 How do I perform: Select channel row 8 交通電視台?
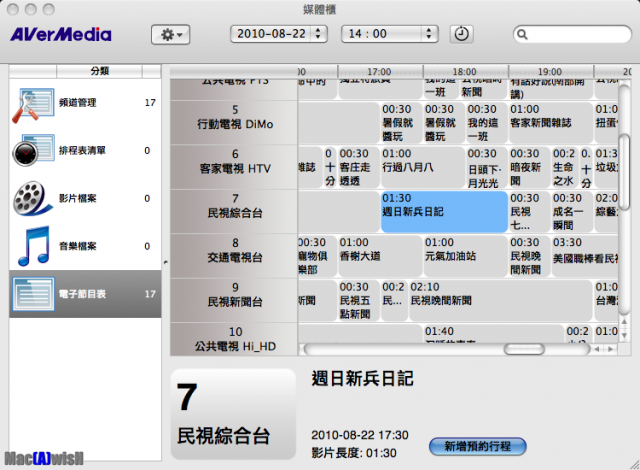click(x=234, y=255)
